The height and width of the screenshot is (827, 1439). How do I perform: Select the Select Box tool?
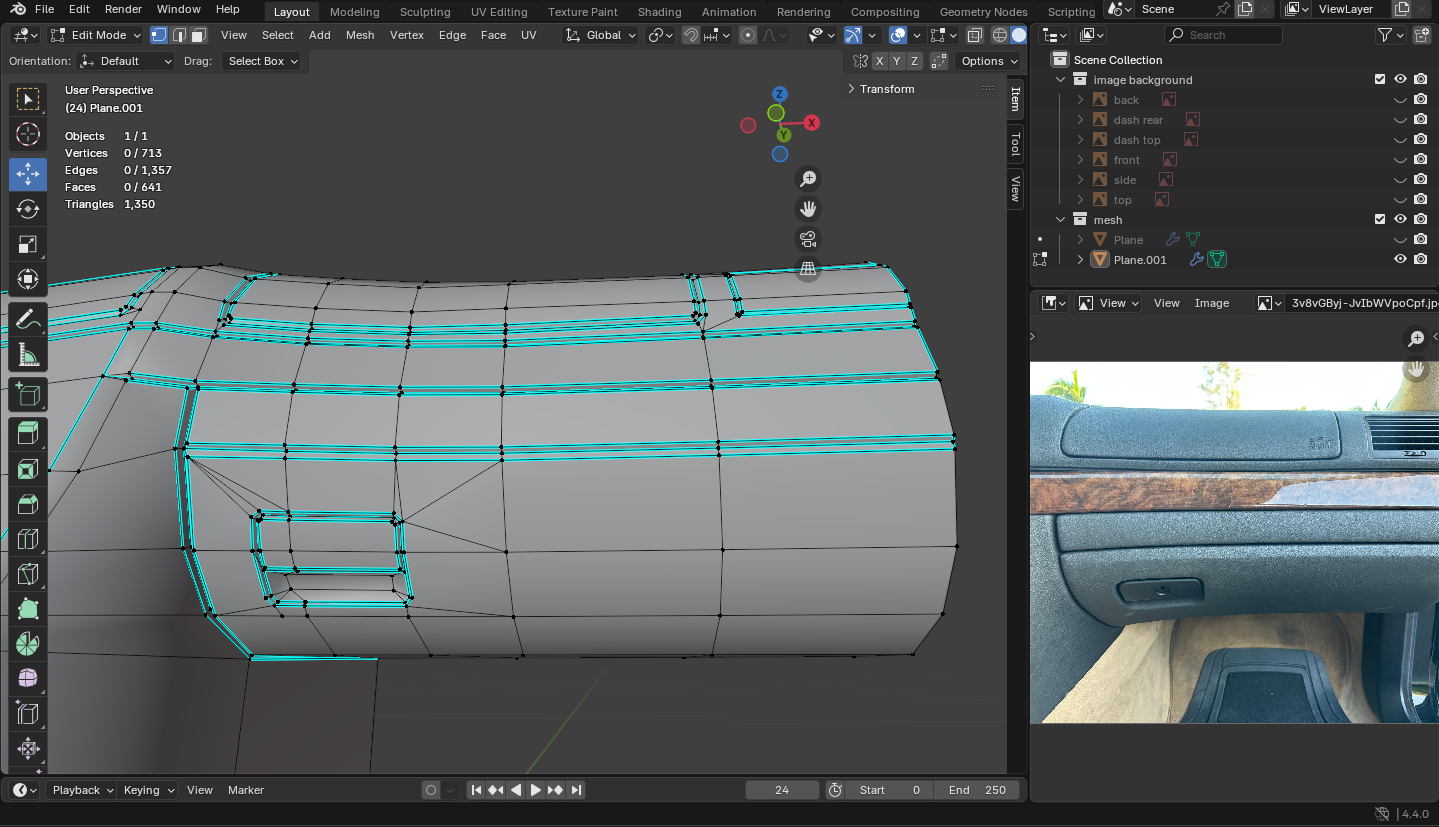coord(28,99)
